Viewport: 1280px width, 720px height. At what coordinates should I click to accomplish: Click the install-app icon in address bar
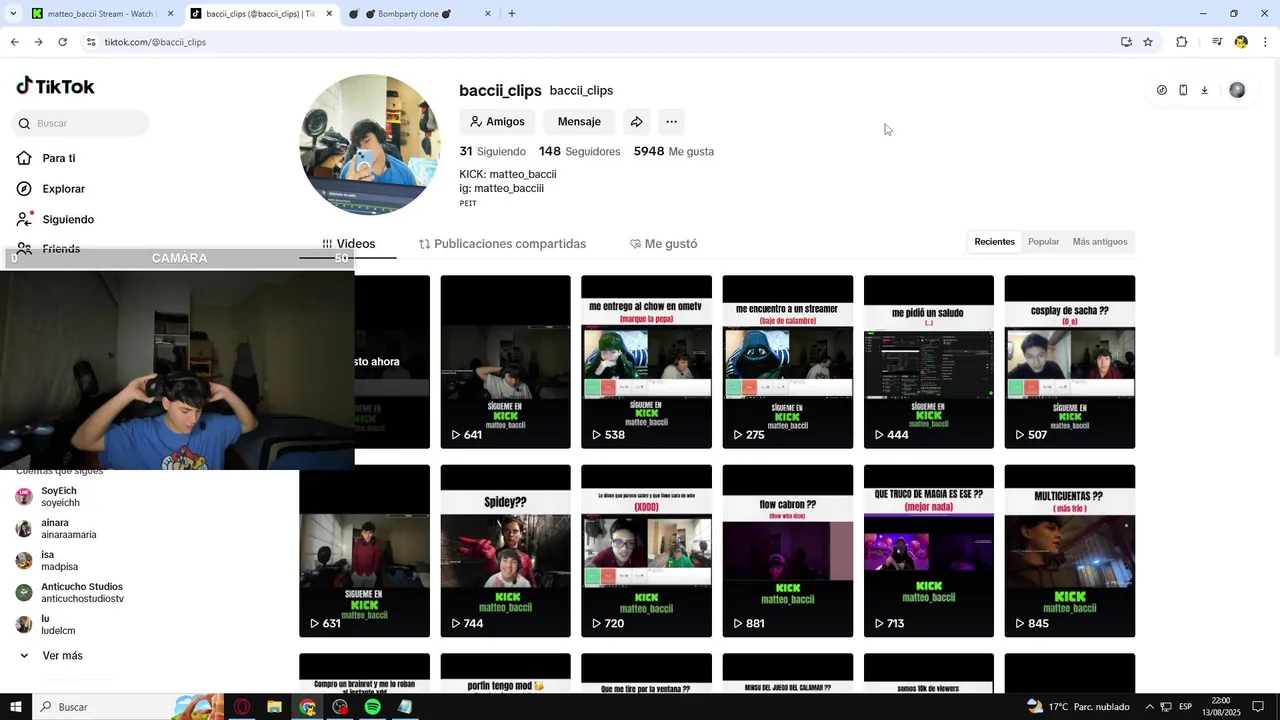coord(1126,42)
